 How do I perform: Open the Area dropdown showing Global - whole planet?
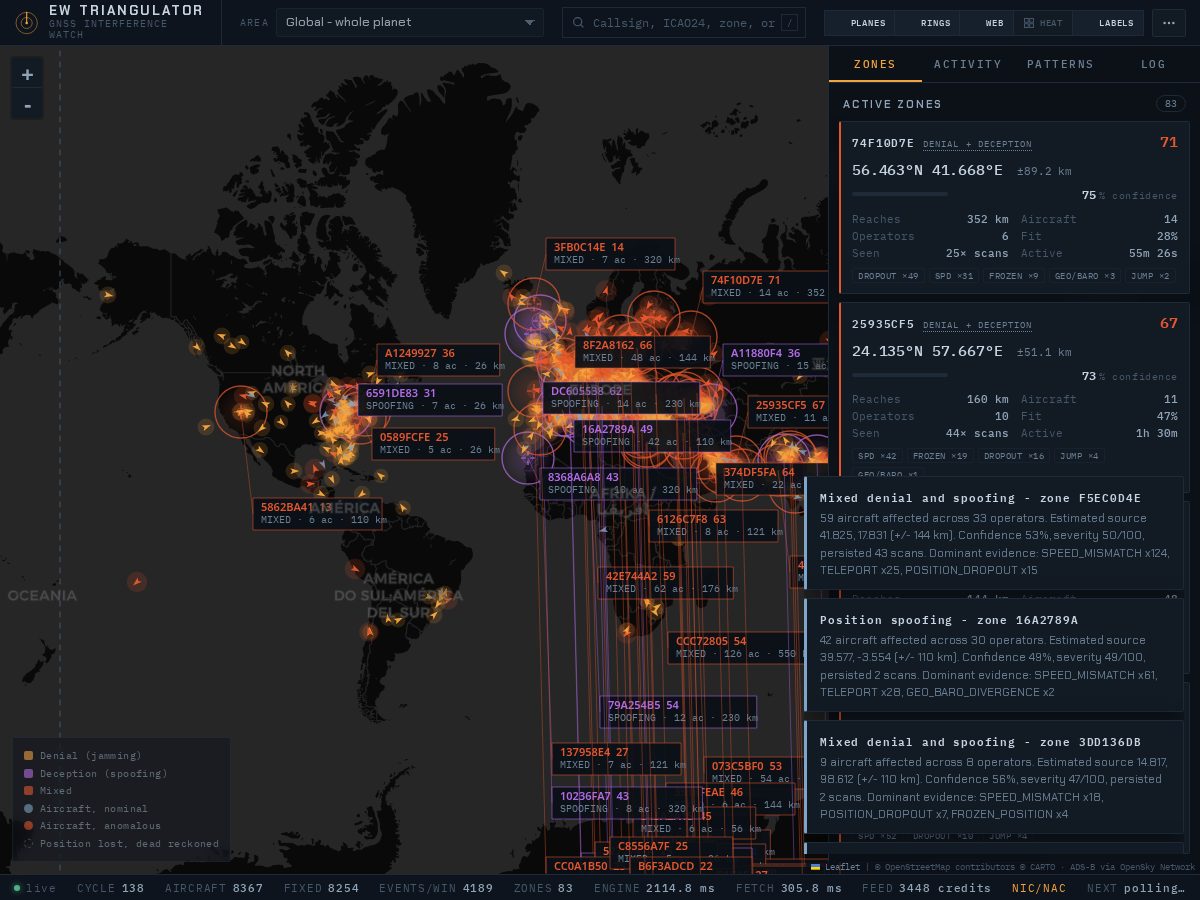(x=409, y=22)
